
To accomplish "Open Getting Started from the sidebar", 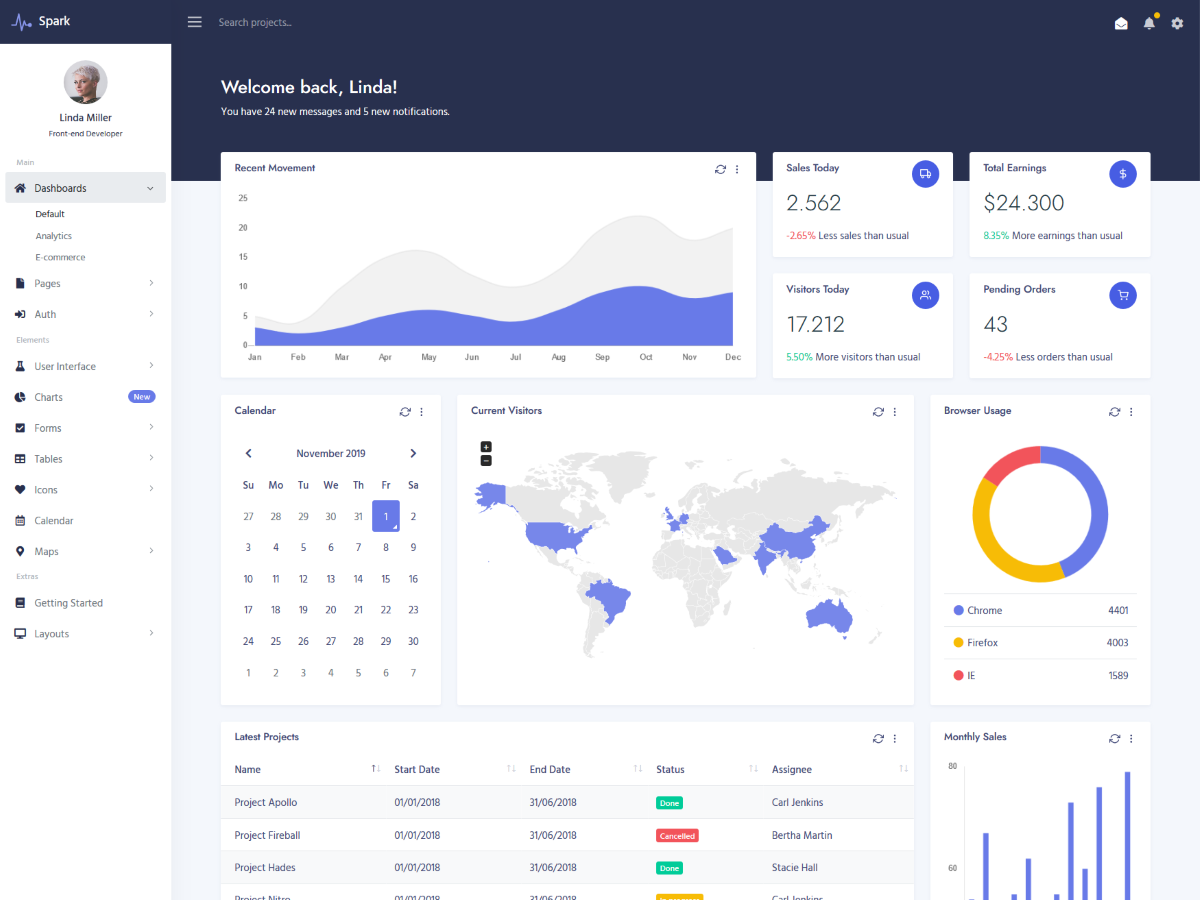I will pyautogui.click(x=70, y=602).
